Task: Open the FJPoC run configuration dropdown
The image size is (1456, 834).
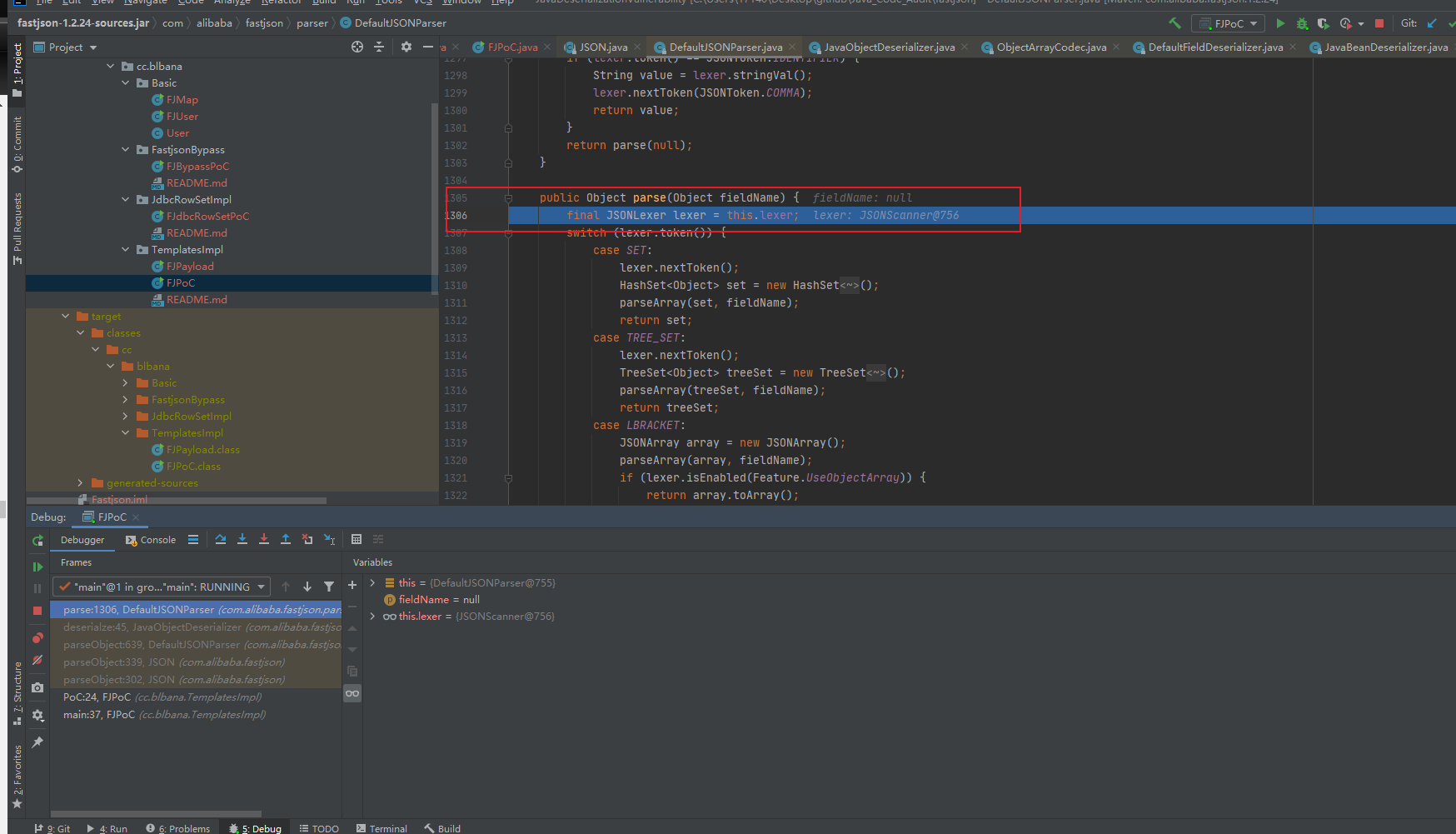Action: point(1228,23)
